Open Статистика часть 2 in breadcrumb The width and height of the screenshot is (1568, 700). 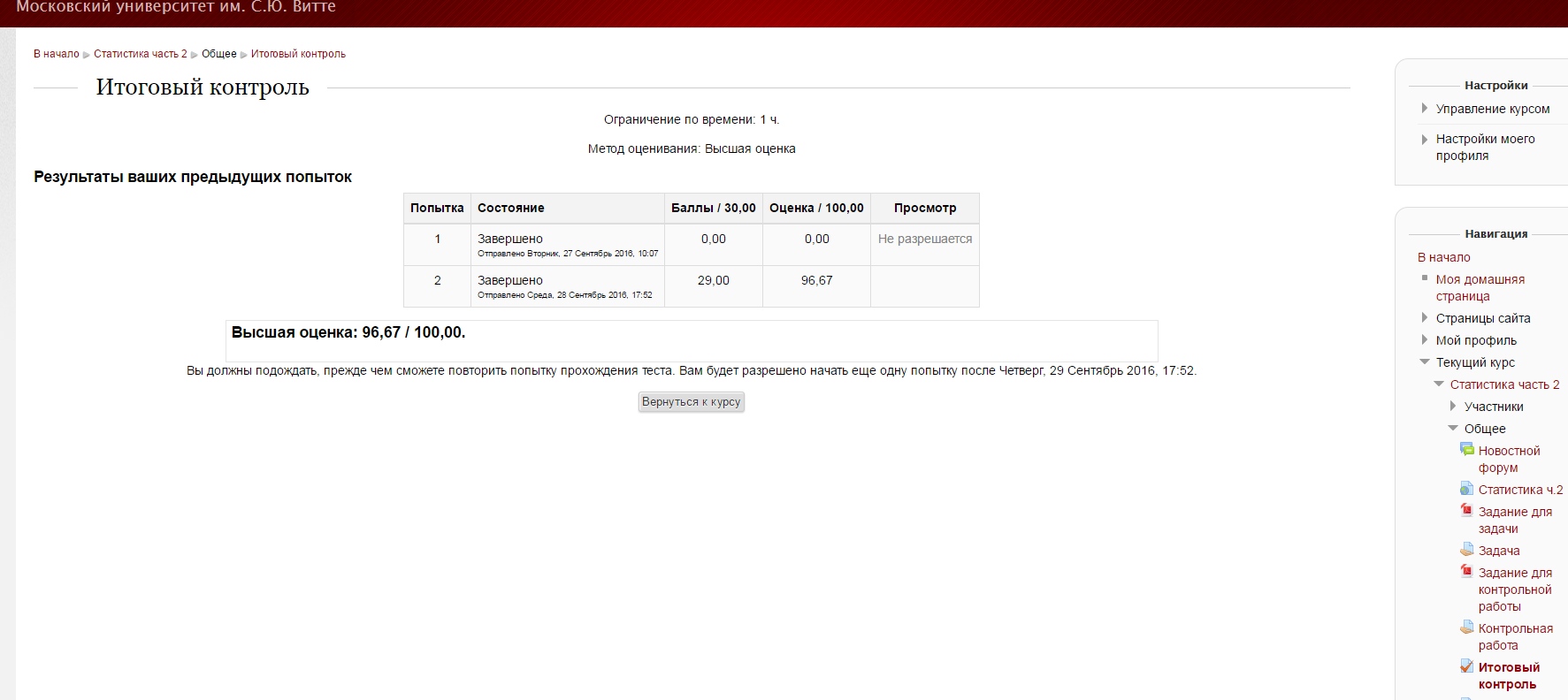click(140, 54)
